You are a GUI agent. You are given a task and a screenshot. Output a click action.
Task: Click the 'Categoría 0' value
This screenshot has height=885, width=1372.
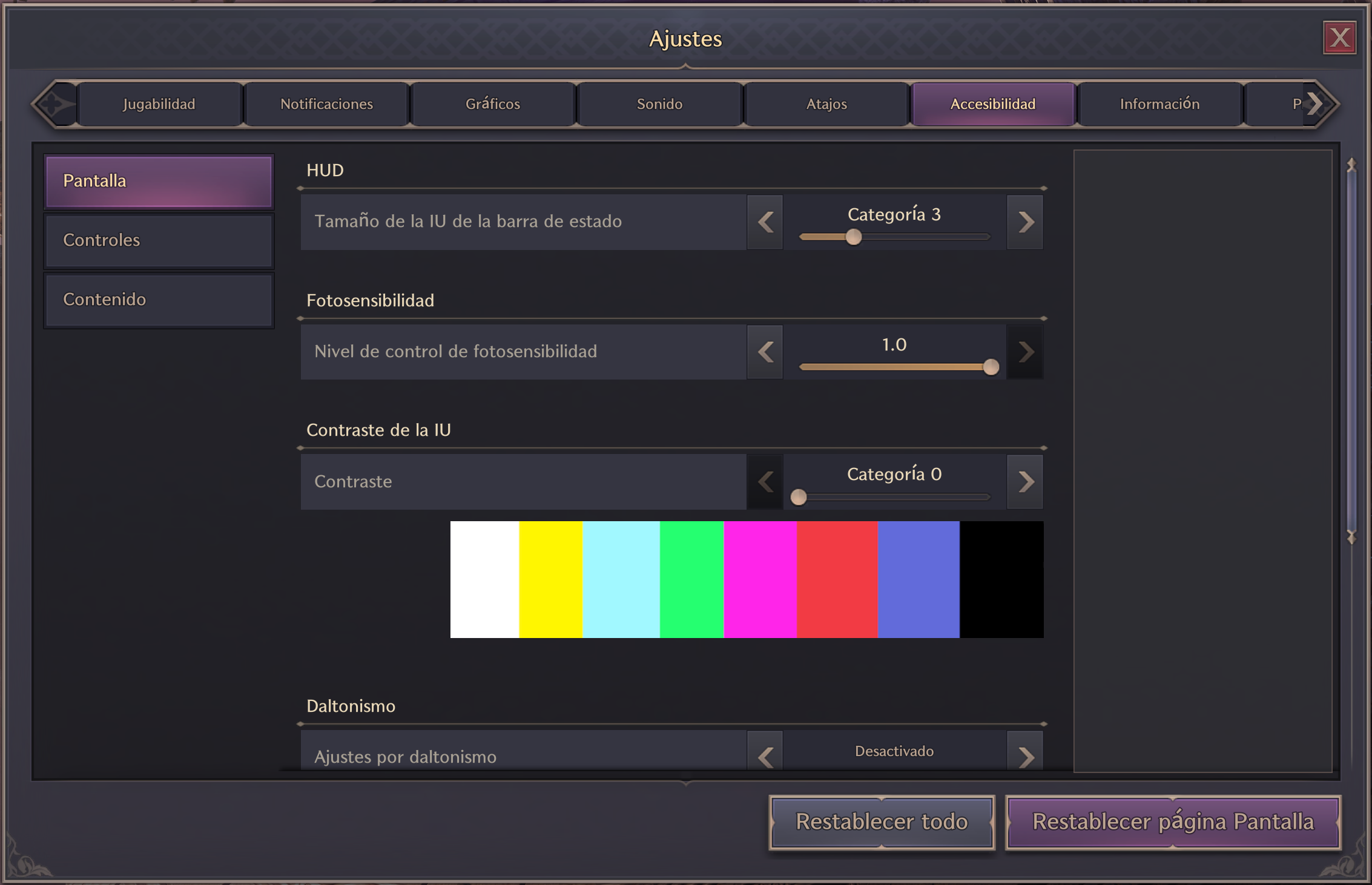(x=894, y=474)
